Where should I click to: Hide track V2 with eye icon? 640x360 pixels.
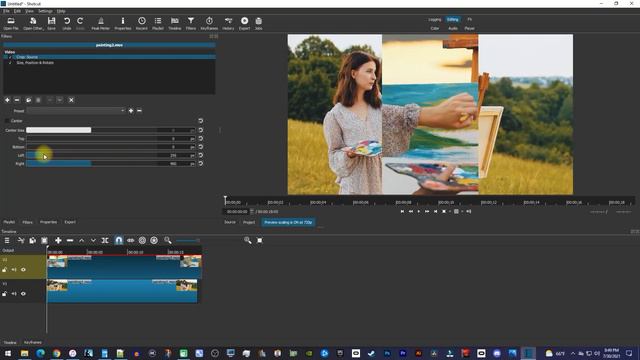point(23,270)
